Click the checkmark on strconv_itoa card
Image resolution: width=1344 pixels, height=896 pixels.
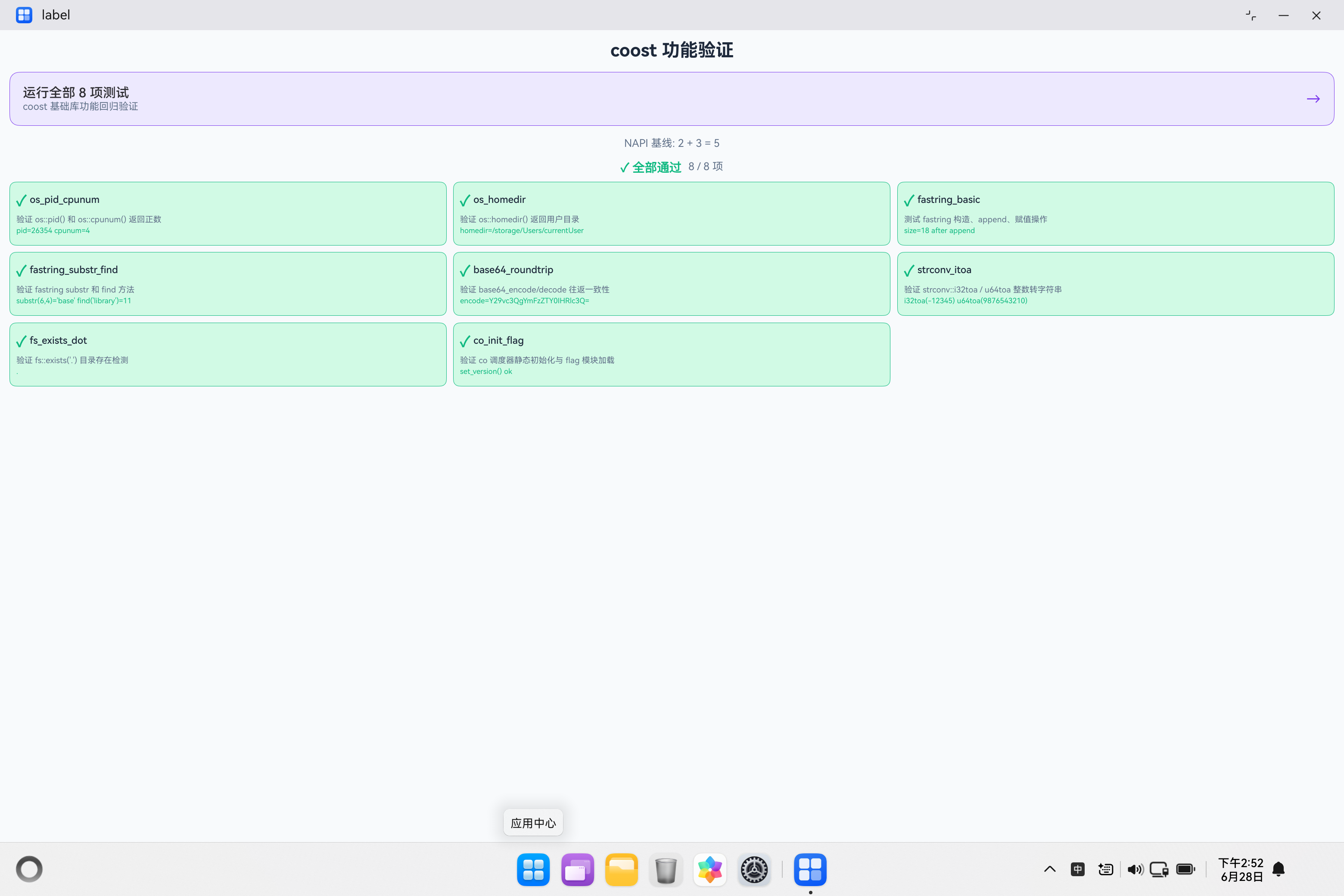[x=909, y=271]
